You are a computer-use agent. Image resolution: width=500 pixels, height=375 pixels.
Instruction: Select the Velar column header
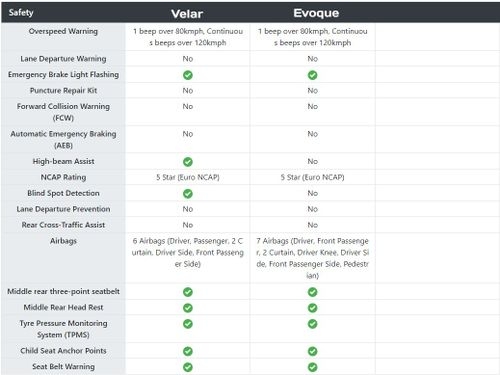pyautogui.click(x=187, y=14)
